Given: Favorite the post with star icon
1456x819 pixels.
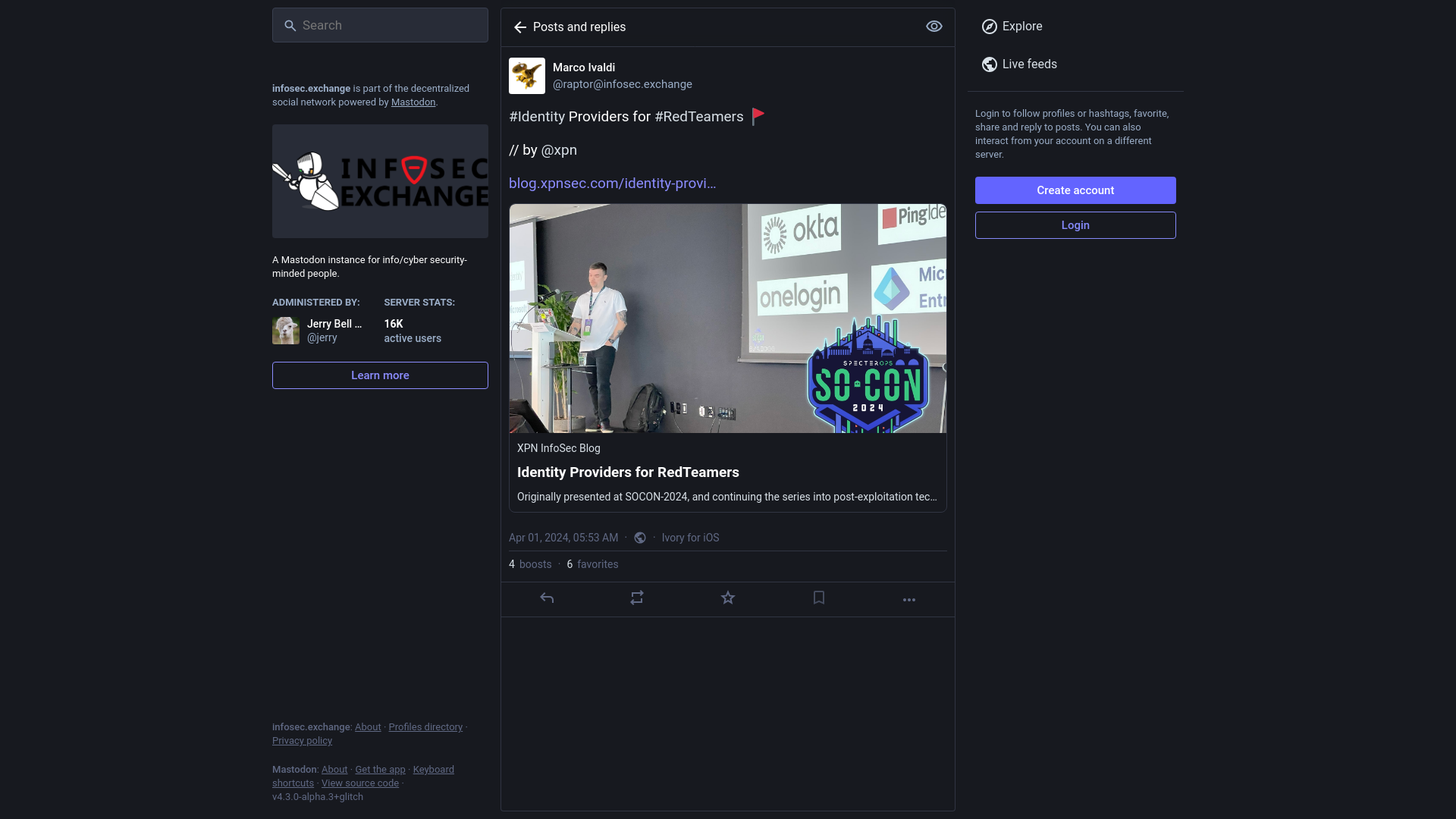Looking at the screenshot, I should tap(728, 598).
